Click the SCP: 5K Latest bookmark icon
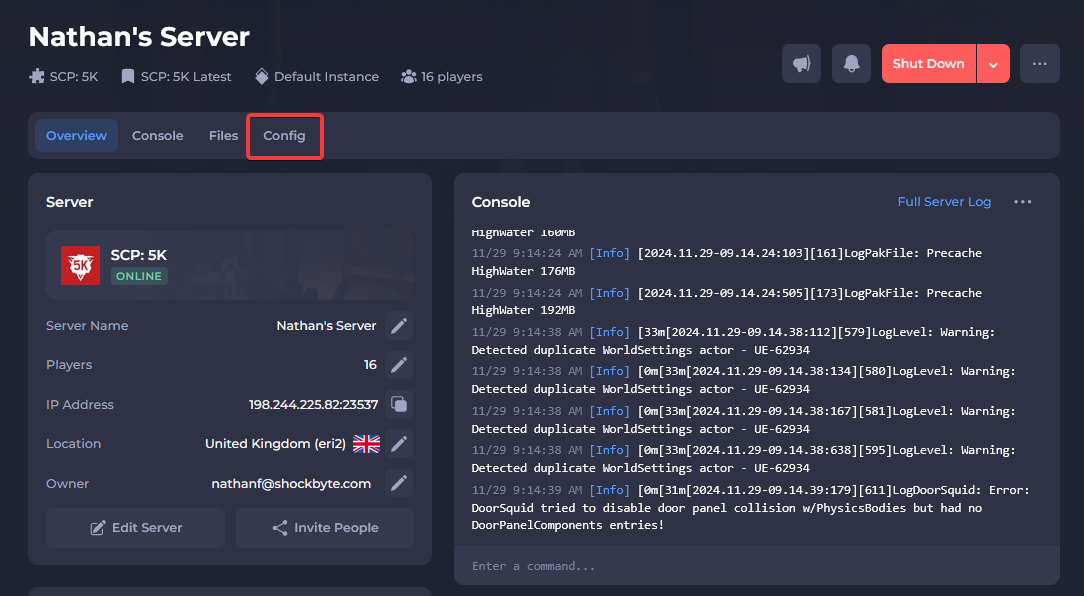 click(128, 76)
